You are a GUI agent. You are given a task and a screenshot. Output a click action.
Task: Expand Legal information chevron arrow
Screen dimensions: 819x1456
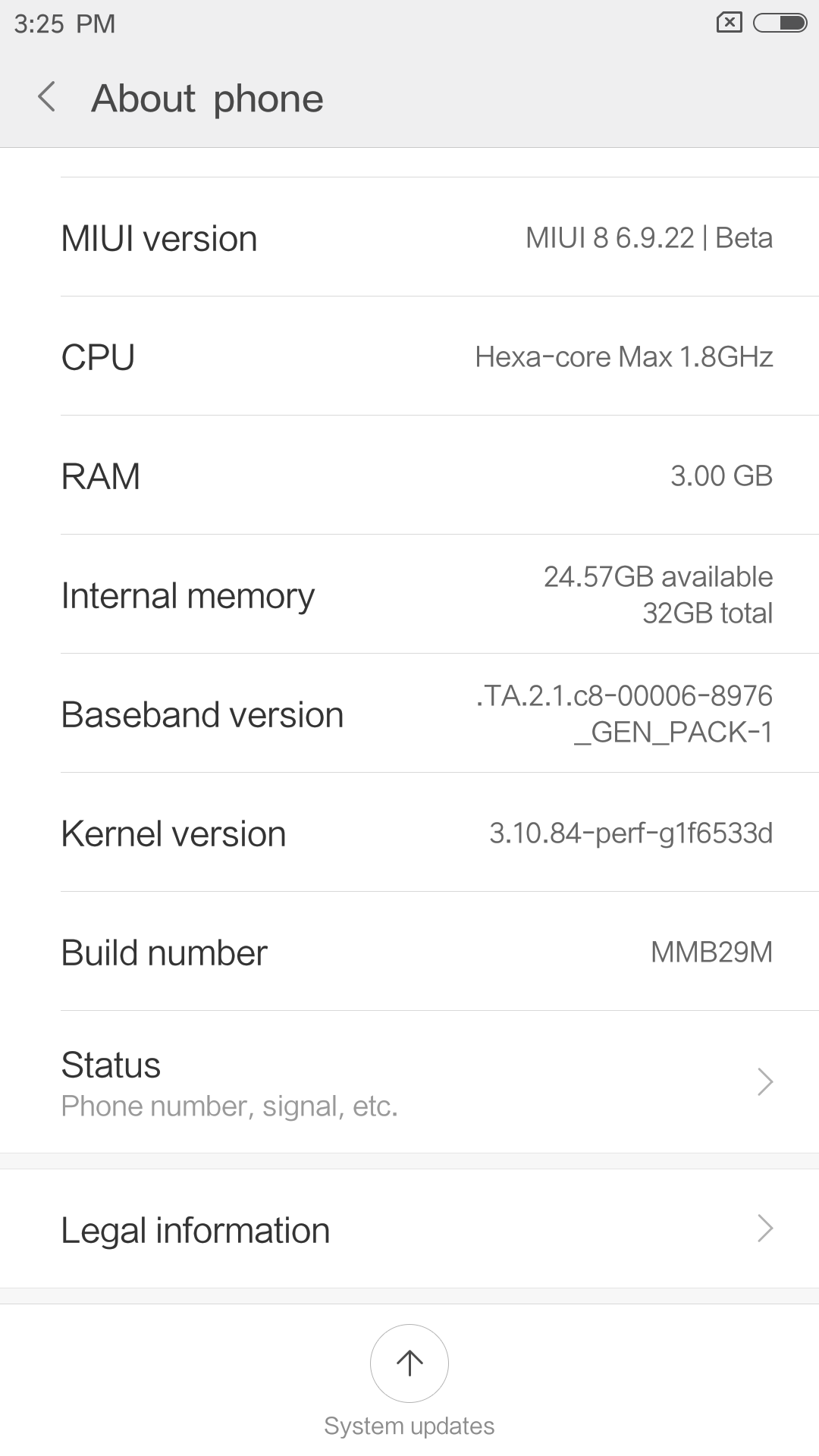click(765, 1228)
